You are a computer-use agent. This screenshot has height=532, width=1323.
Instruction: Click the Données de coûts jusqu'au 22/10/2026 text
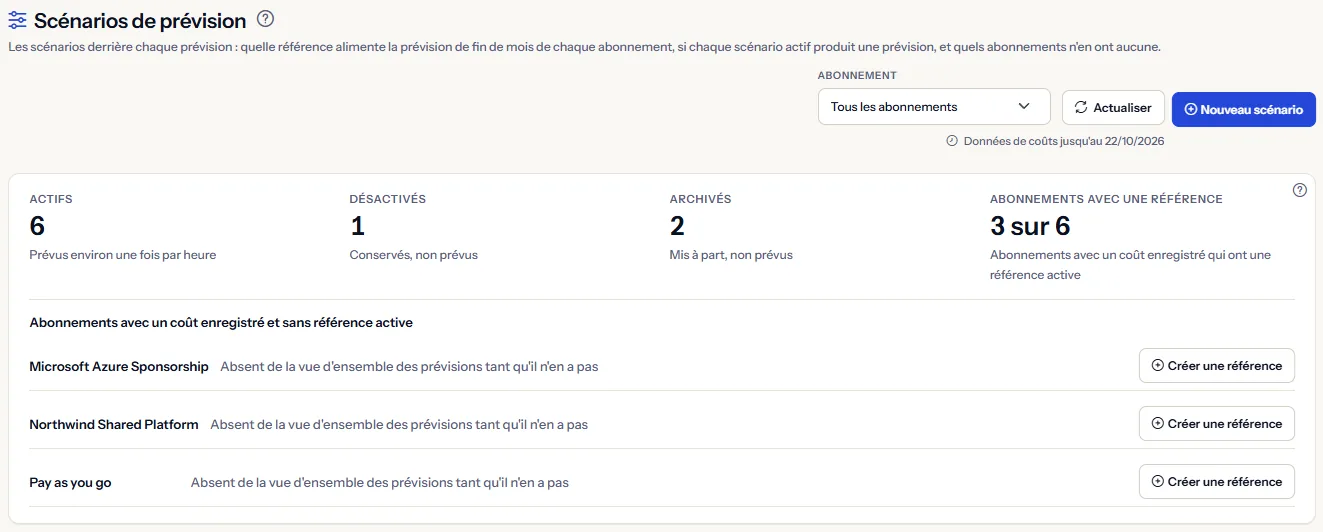1064,141
